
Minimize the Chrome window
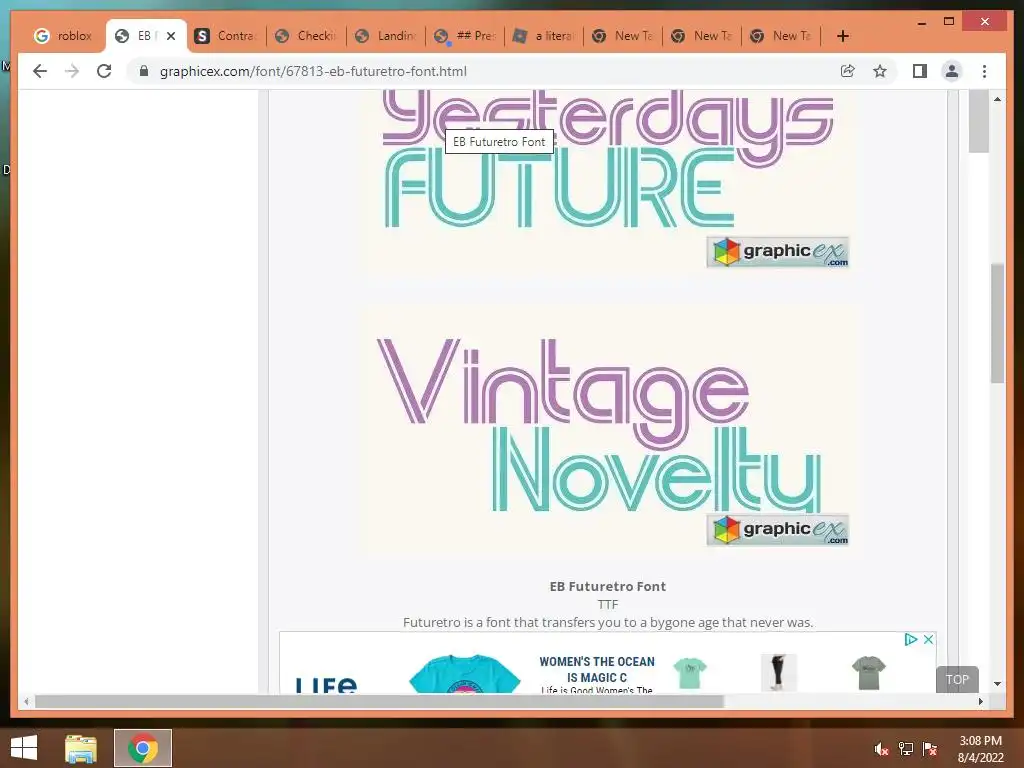[922, 22]
